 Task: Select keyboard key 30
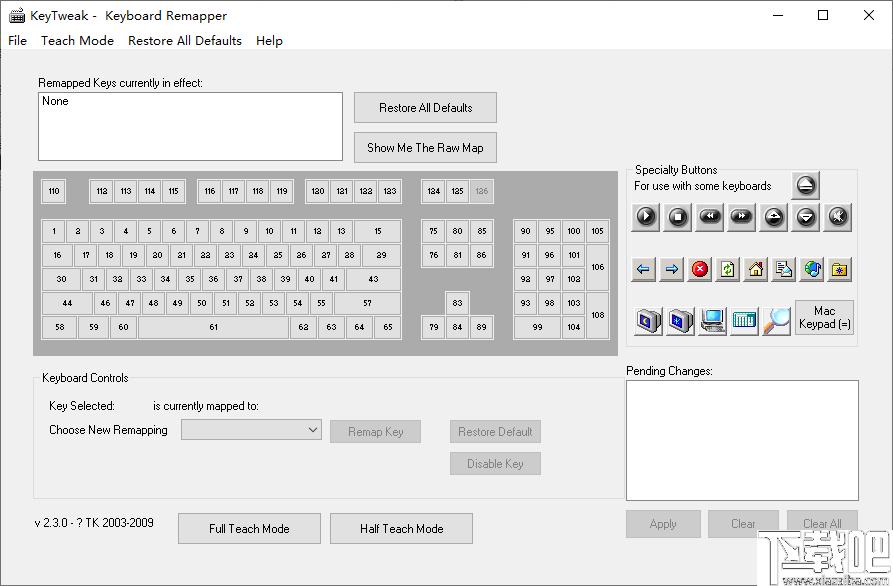point(61,279)
